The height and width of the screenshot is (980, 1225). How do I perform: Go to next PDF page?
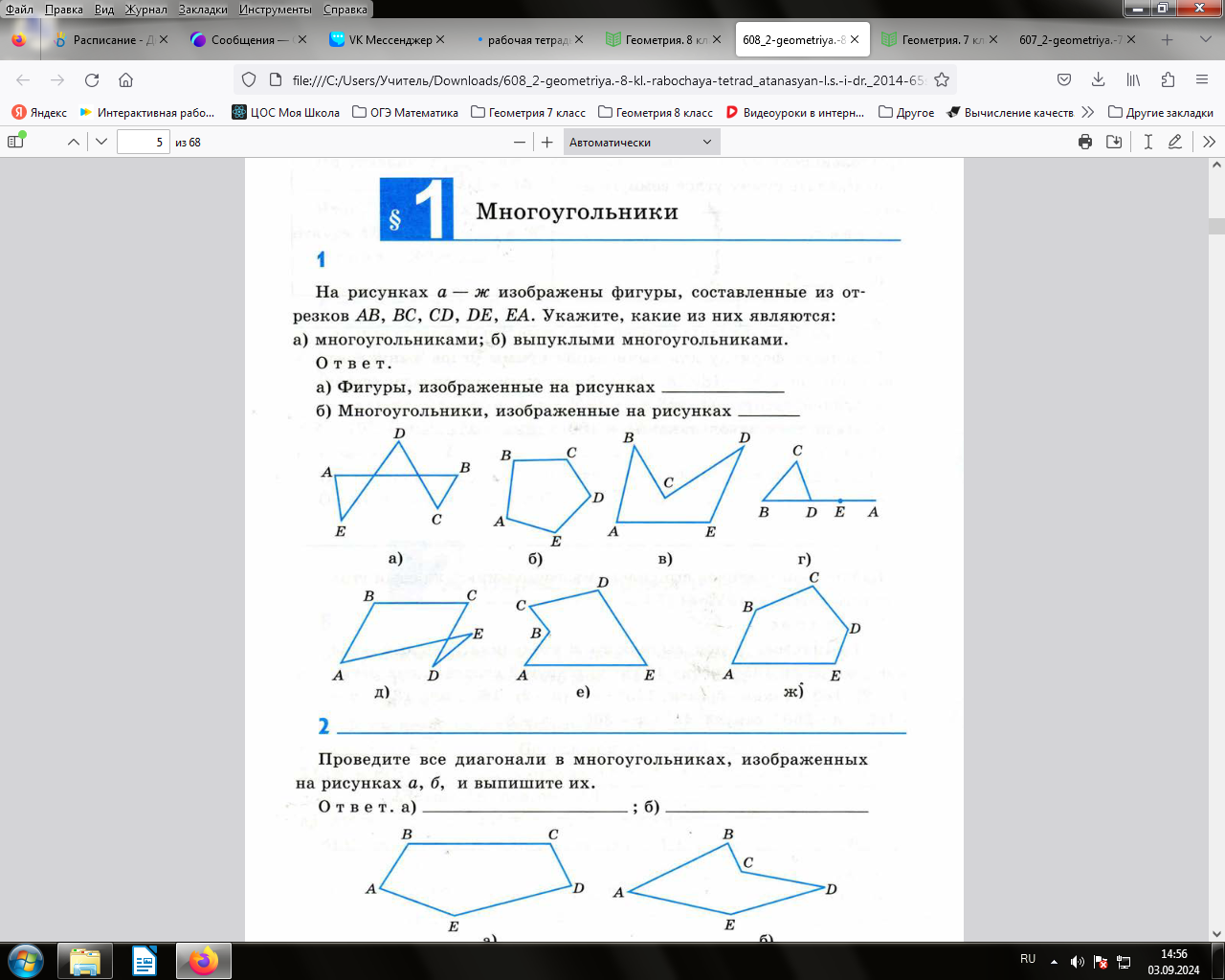(x=101, y=142)
